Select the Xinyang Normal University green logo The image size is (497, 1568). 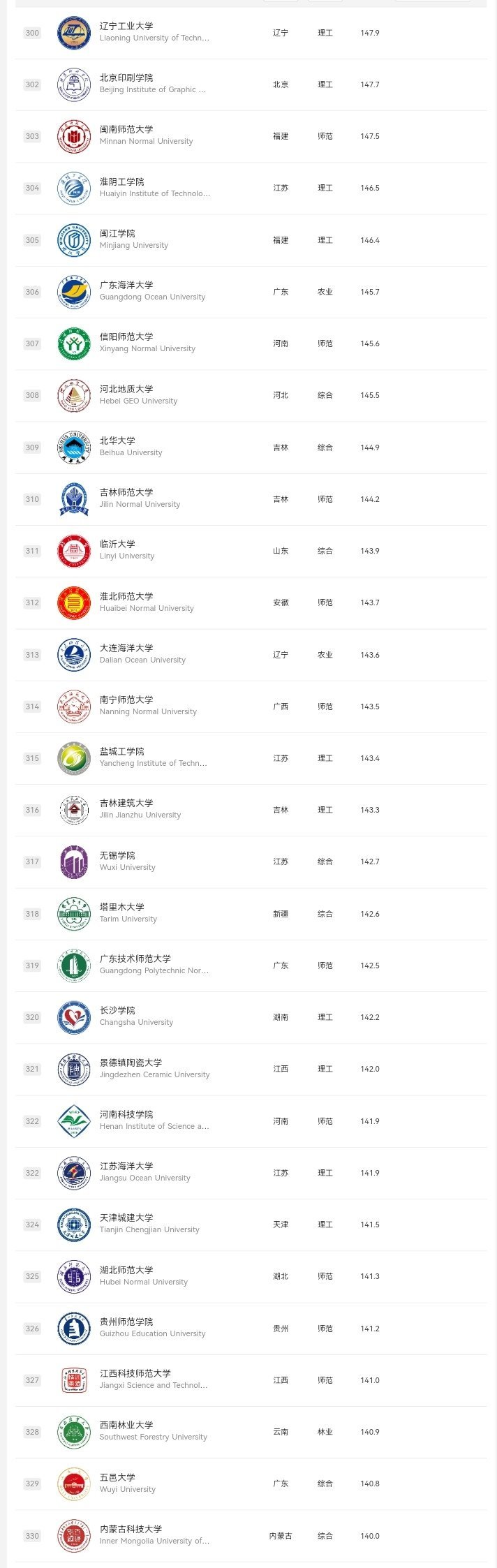pyautogui.click(x=74, y=343)
